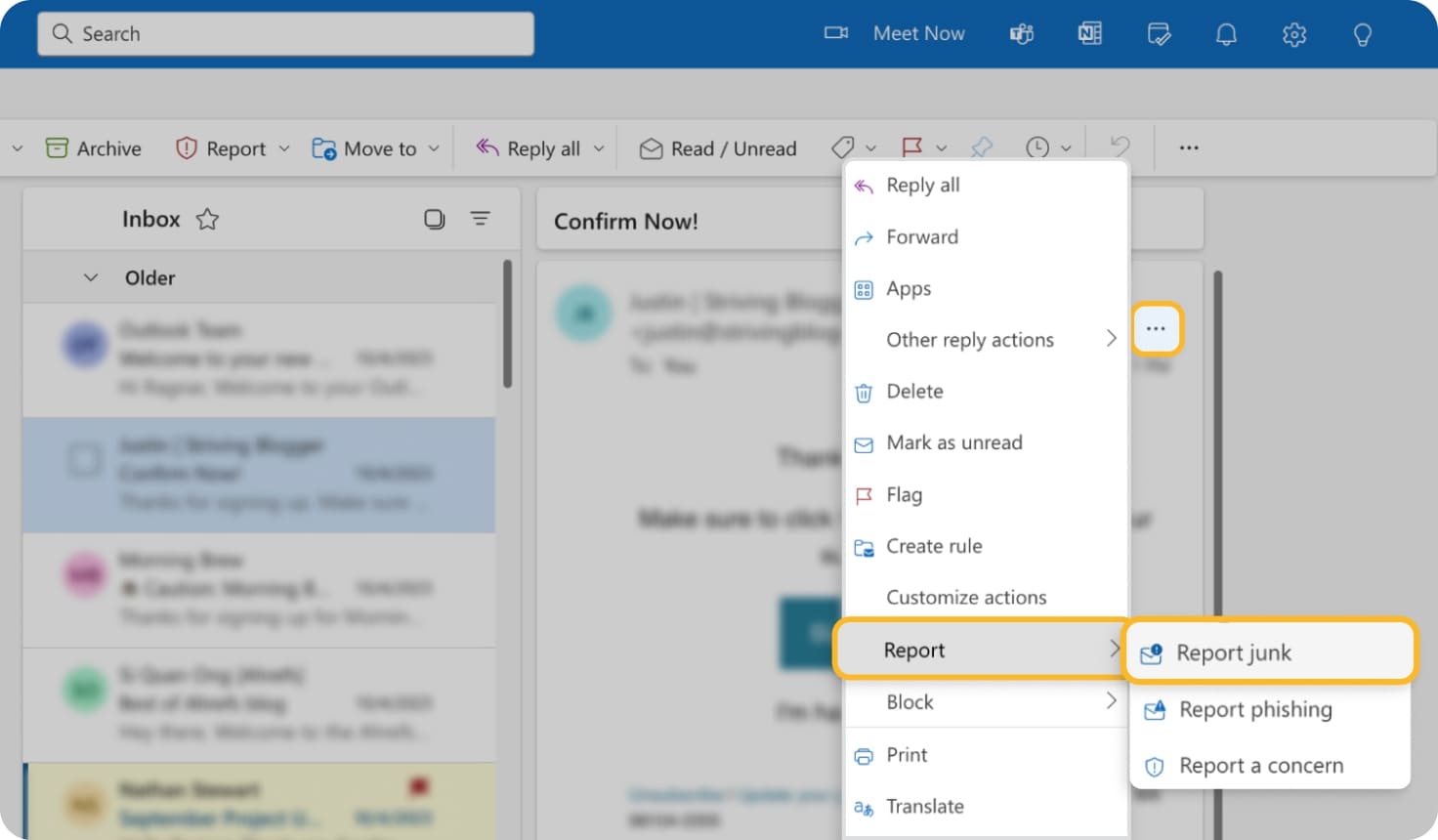Choose Mark as unread in the menu
This screenshot has height=840, width=1438.
953,442
